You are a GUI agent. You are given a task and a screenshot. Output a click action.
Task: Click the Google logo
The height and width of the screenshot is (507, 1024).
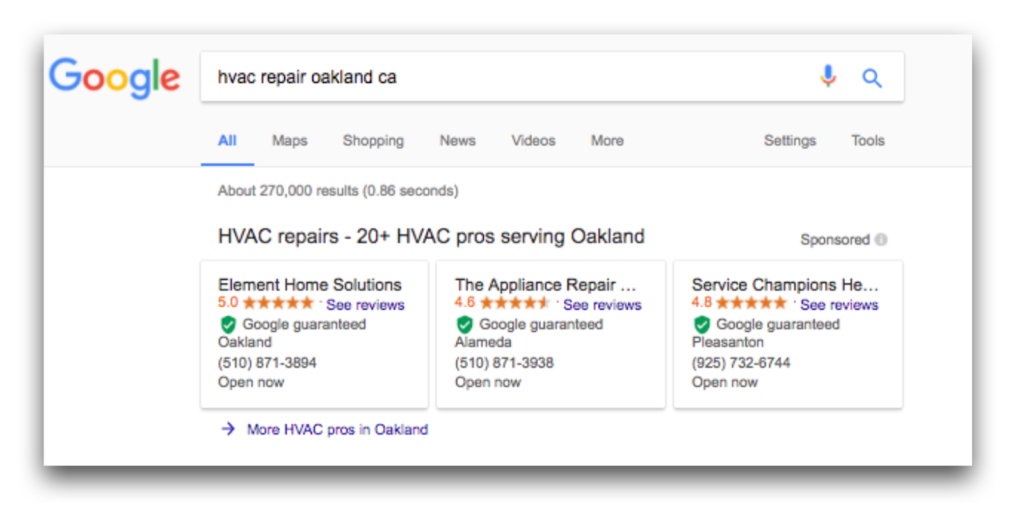[115, 78]
